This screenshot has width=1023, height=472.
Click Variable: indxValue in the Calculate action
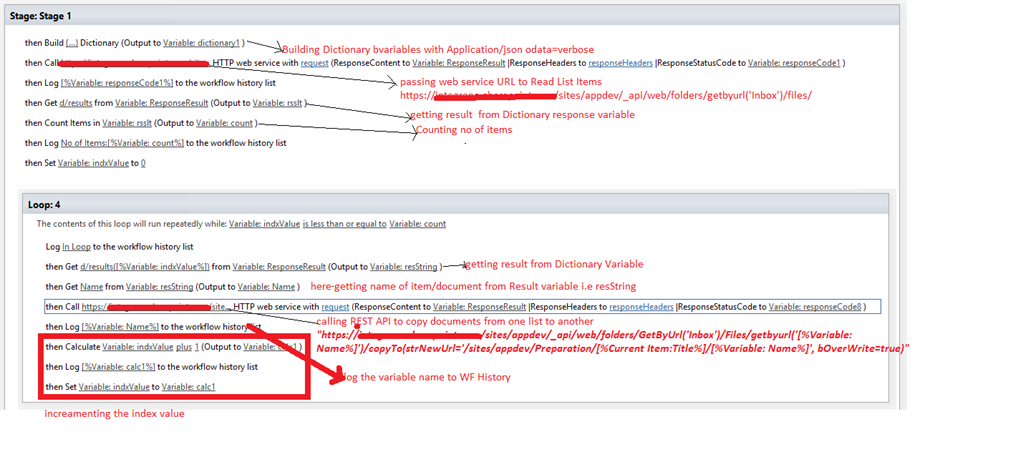(138, 347)
